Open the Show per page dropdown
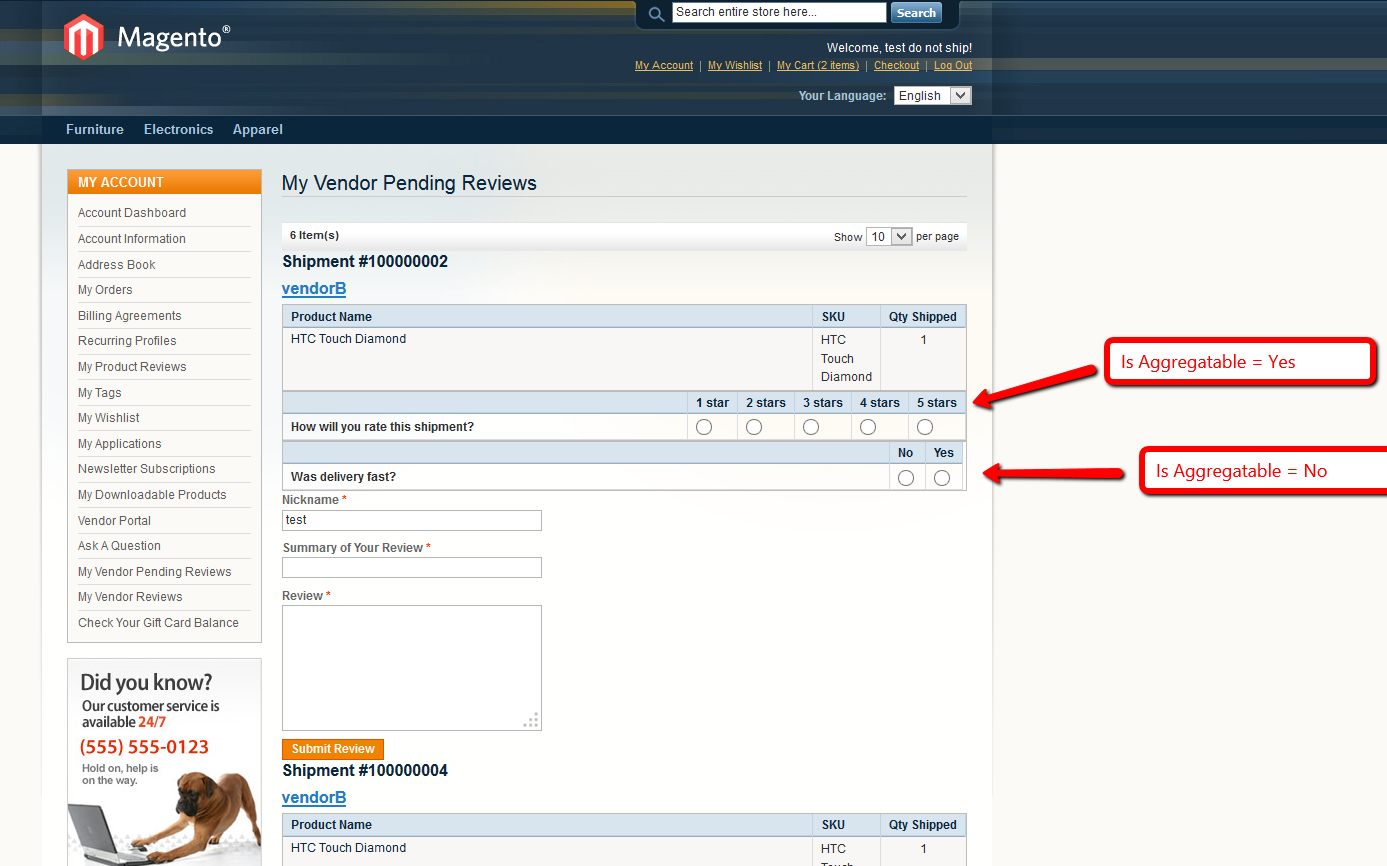Viewport: 1387px width, 866px height. (889, 237)
